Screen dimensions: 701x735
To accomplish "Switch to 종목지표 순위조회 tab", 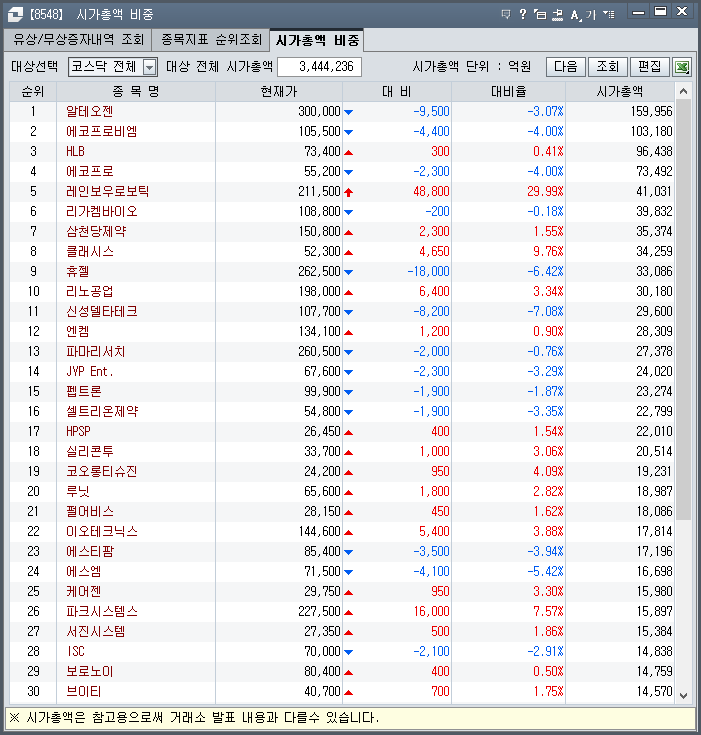I will click(x=211, y=40).
